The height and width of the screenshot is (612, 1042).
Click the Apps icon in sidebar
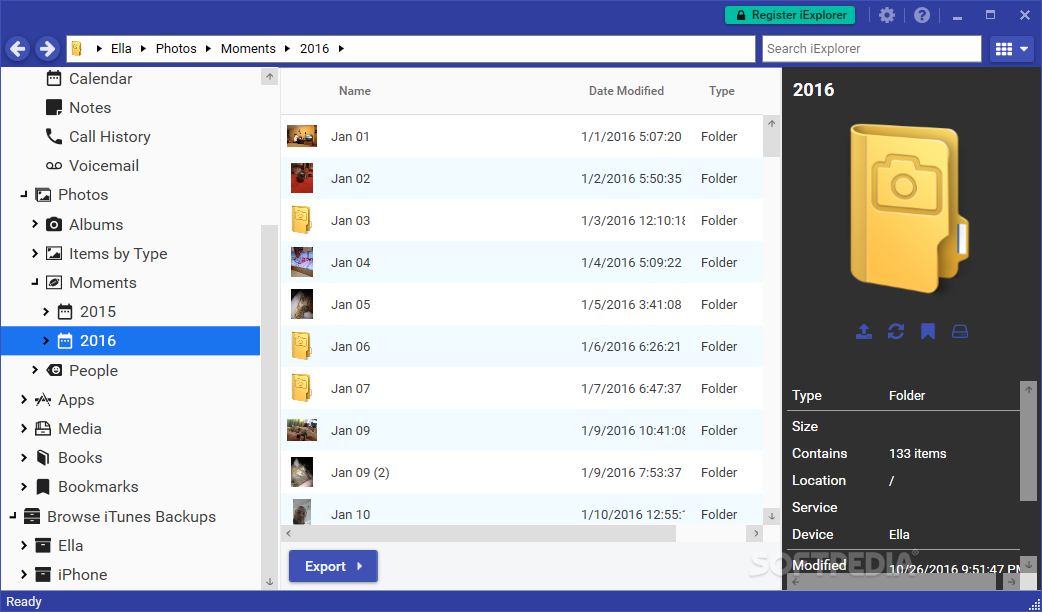pyautogui.click(x=43, y=399)
